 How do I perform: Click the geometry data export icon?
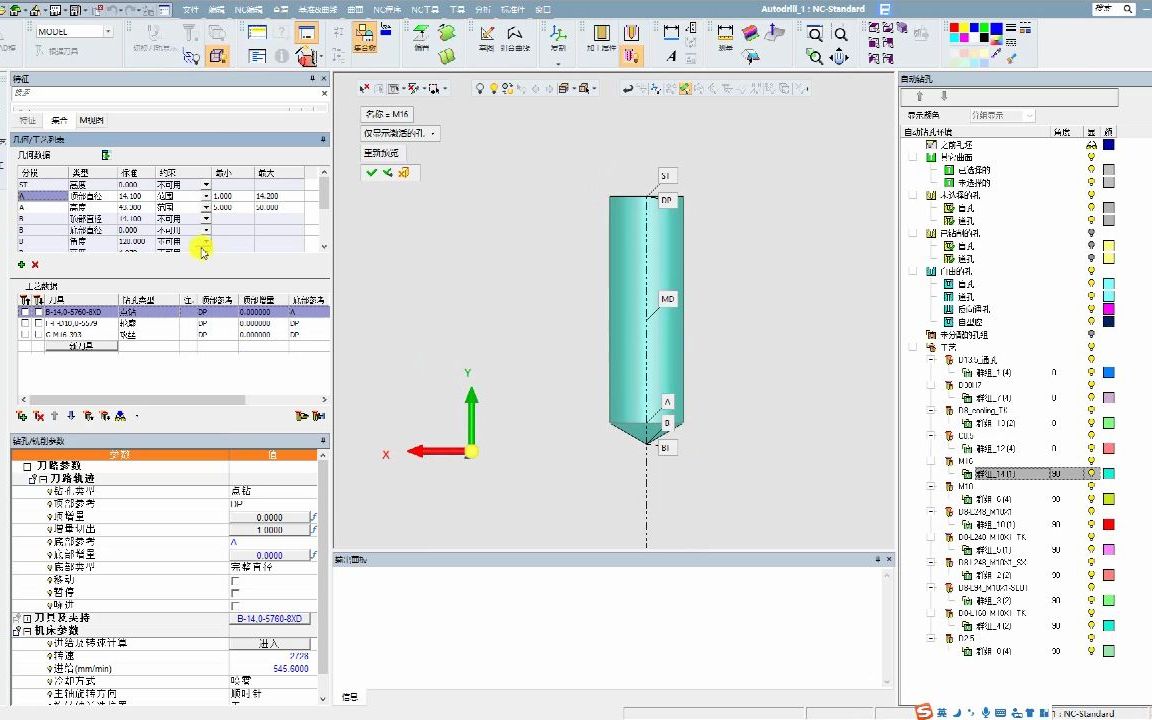[x=105, y=155]
